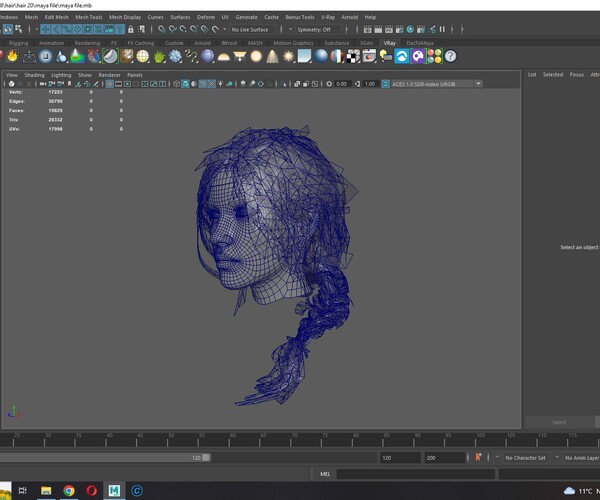Image resolution: width=600 pixels, height=500 pixels.
Task: Click the V-Ray sticker decal shelf icon
Action: click(110, 56)
